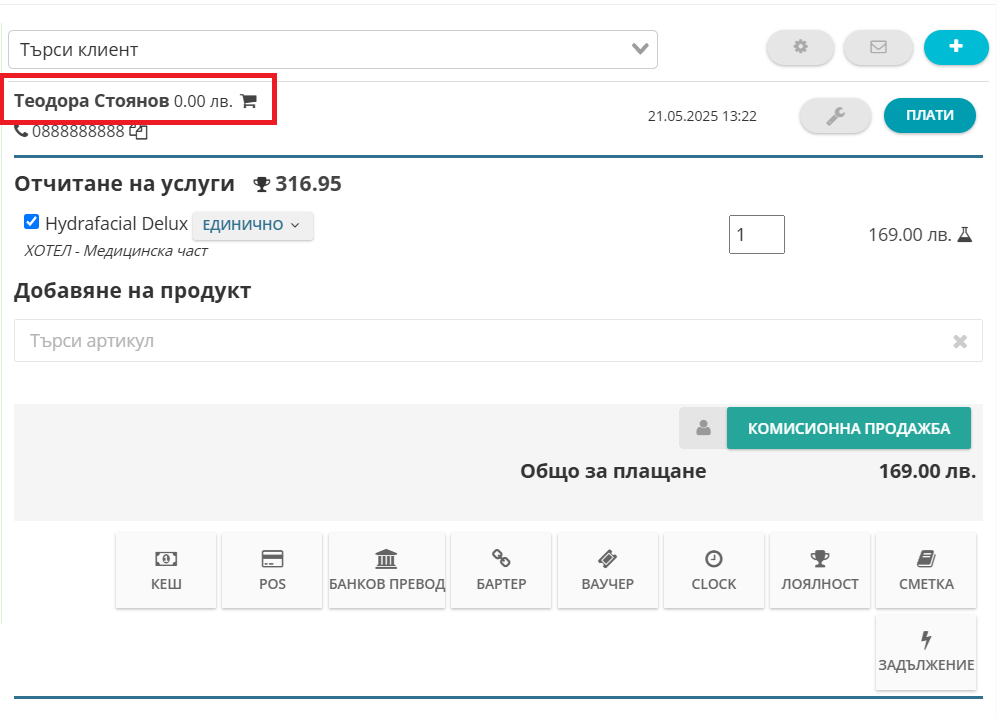Click the person icon beside commission sale
The image size is (997, 718).
(703, 428)
